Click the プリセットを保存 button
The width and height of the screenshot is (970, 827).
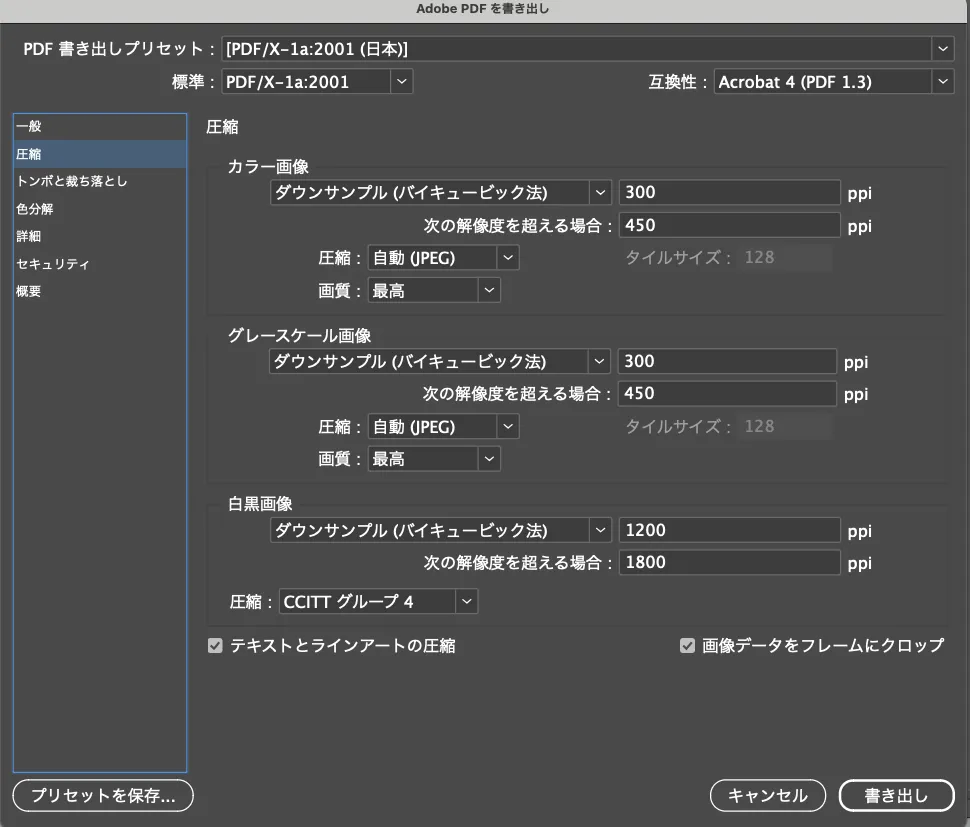pyautogui.click(x=103, y=796)
